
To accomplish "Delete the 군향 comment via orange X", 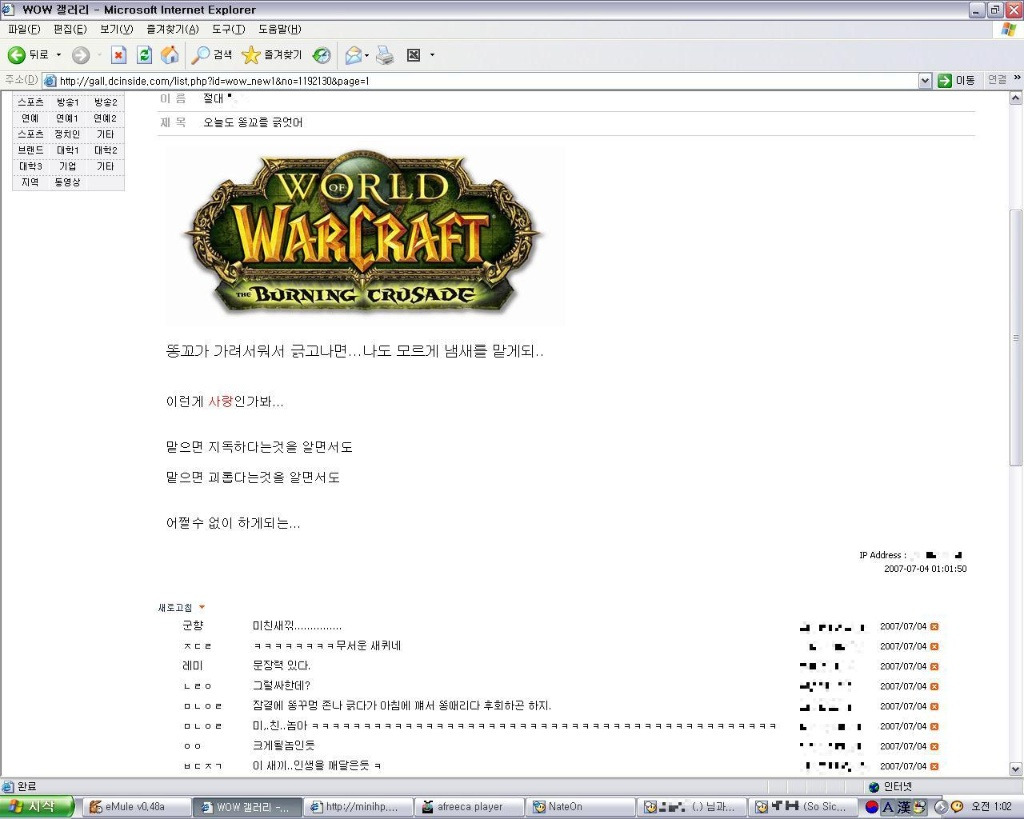I will [x=935, y=626].
